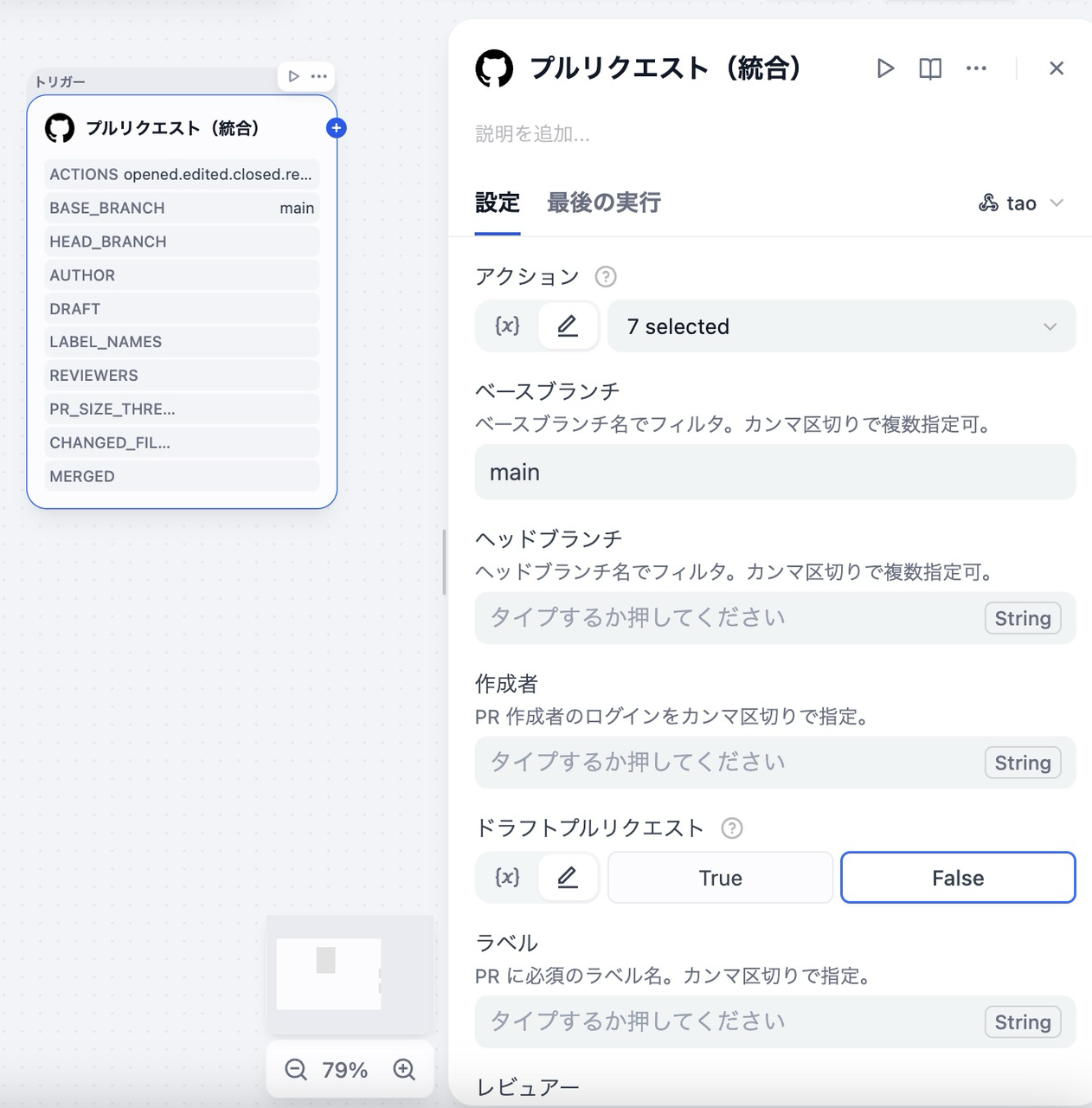Click the canvas minimap
Viewport: 1092px width, 1108px height.
point(350,975)
